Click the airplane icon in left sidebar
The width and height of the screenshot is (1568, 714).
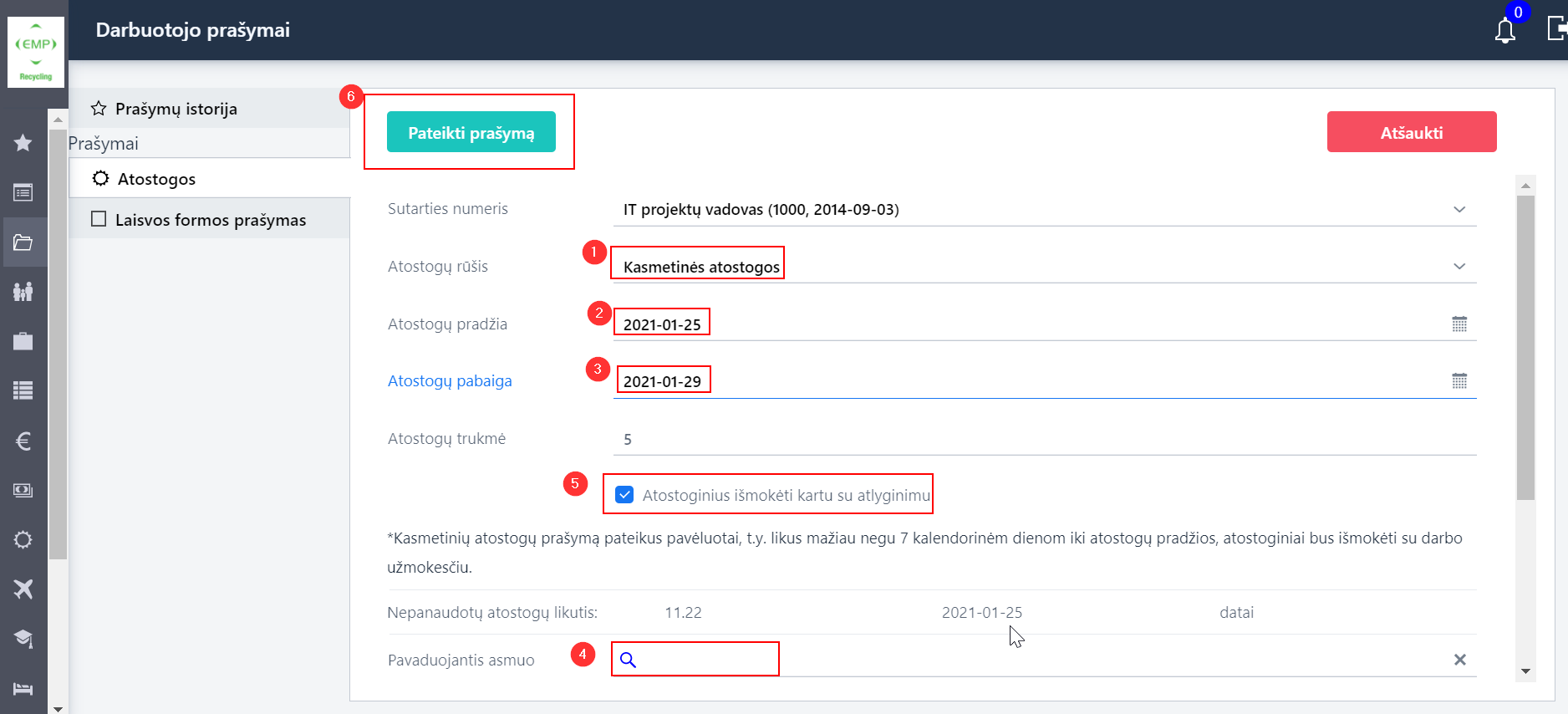point(23,589)
